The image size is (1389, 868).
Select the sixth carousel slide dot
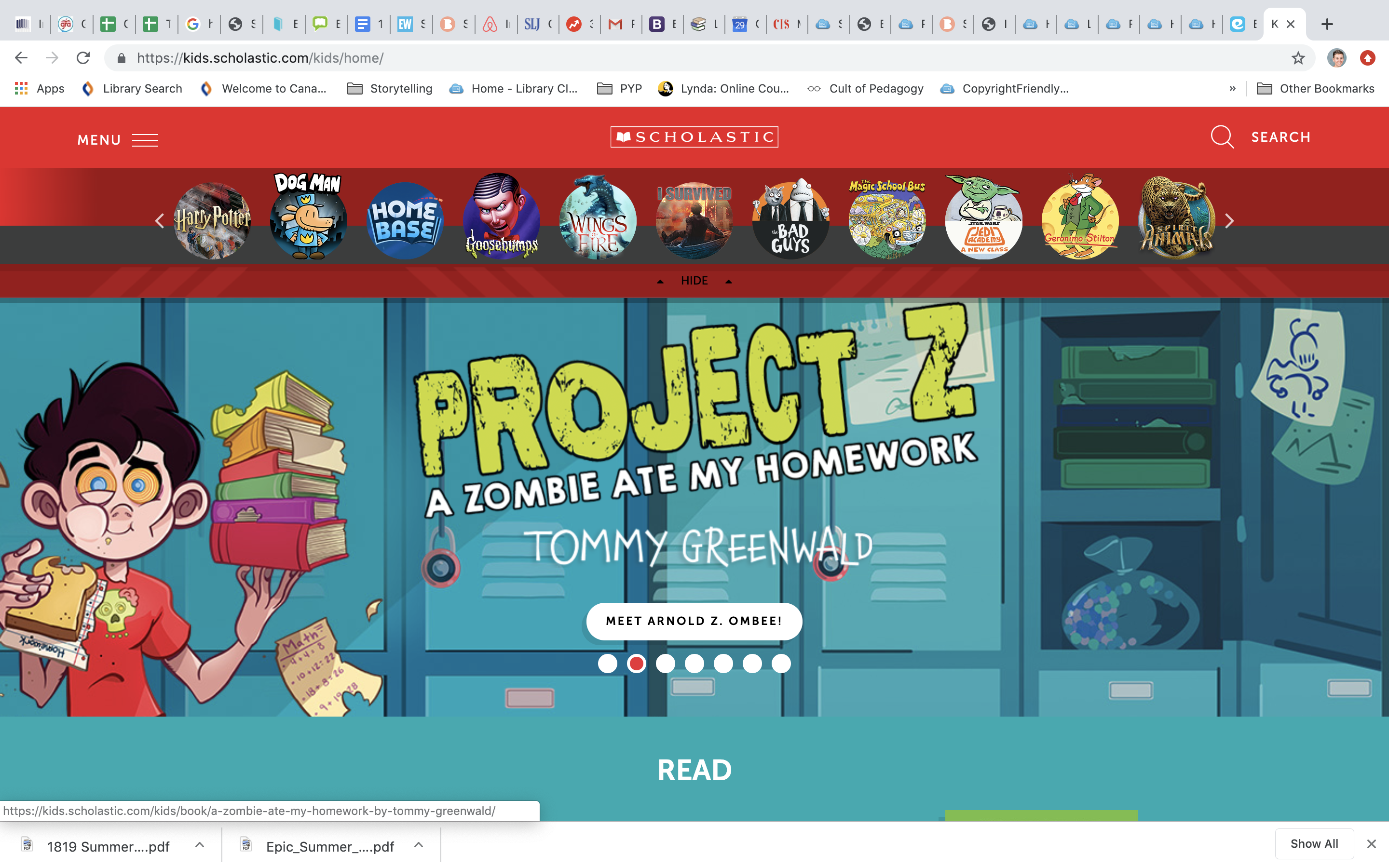click(752, 664)
